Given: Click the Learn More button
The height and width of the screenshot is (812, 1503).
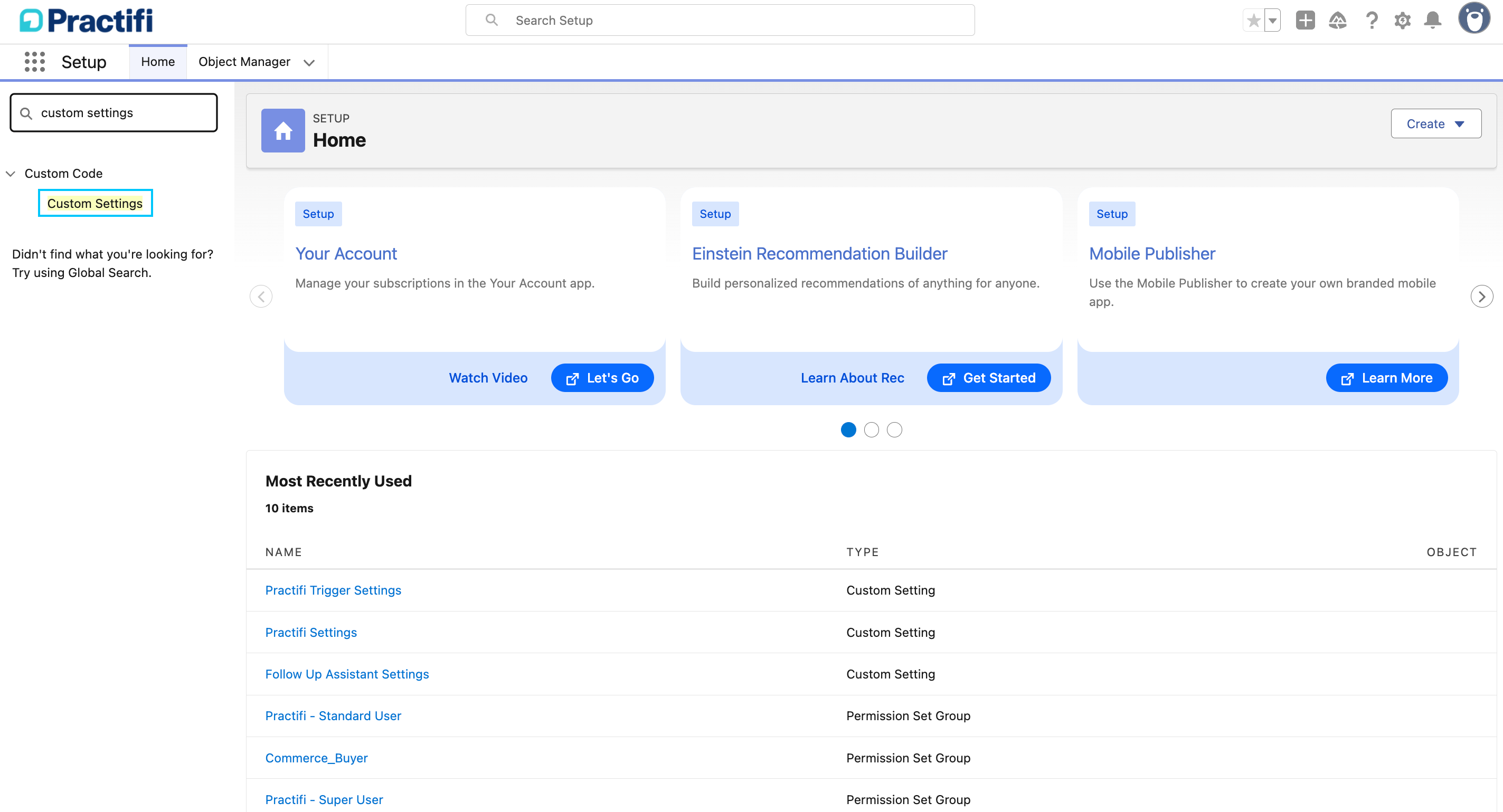Looking at the screenshot, I should coord(1386,378).
